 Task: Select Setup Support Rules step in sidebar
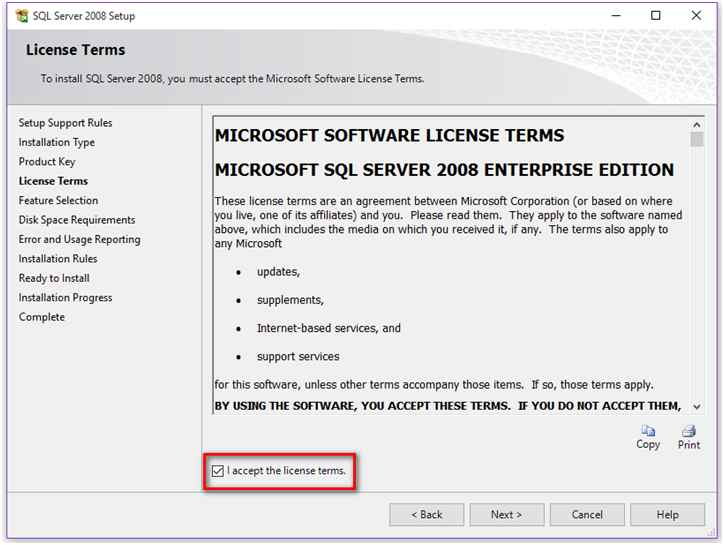(65, 123)
